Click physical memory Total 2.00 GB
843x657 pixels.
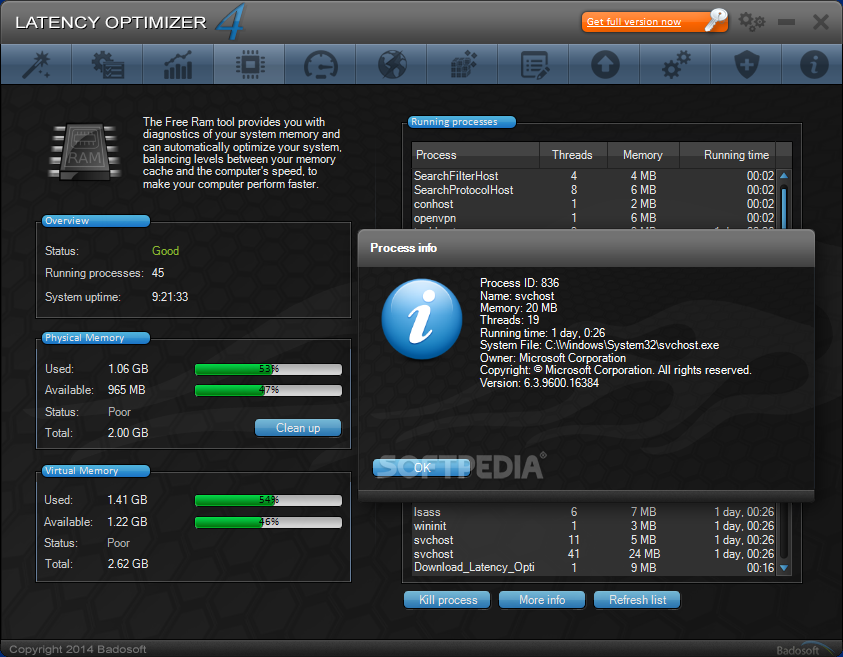[128, 433]
